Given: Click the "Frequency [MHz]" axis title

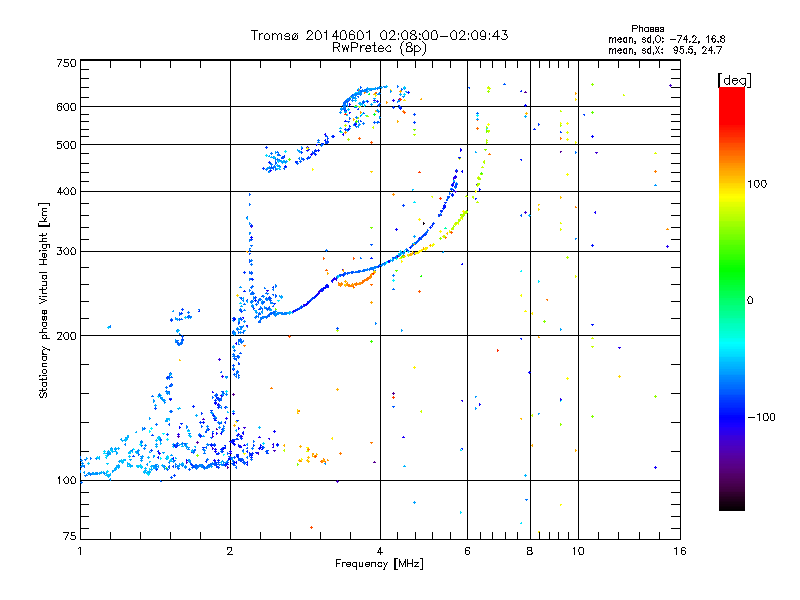Looking at the screenshot, I should click(x=379, y=564).
